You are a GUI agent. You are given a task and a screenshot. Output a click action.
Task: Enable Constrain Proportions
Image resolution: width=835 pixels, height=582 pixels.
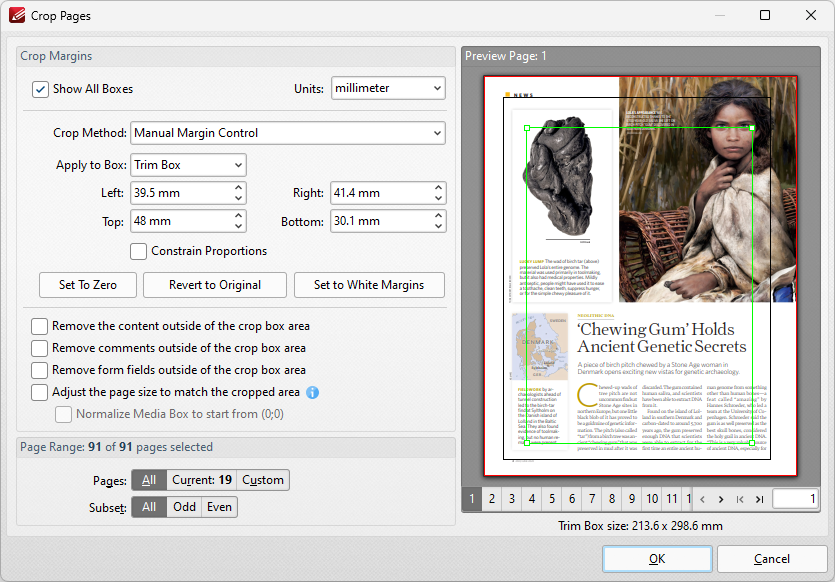point(138,251)
